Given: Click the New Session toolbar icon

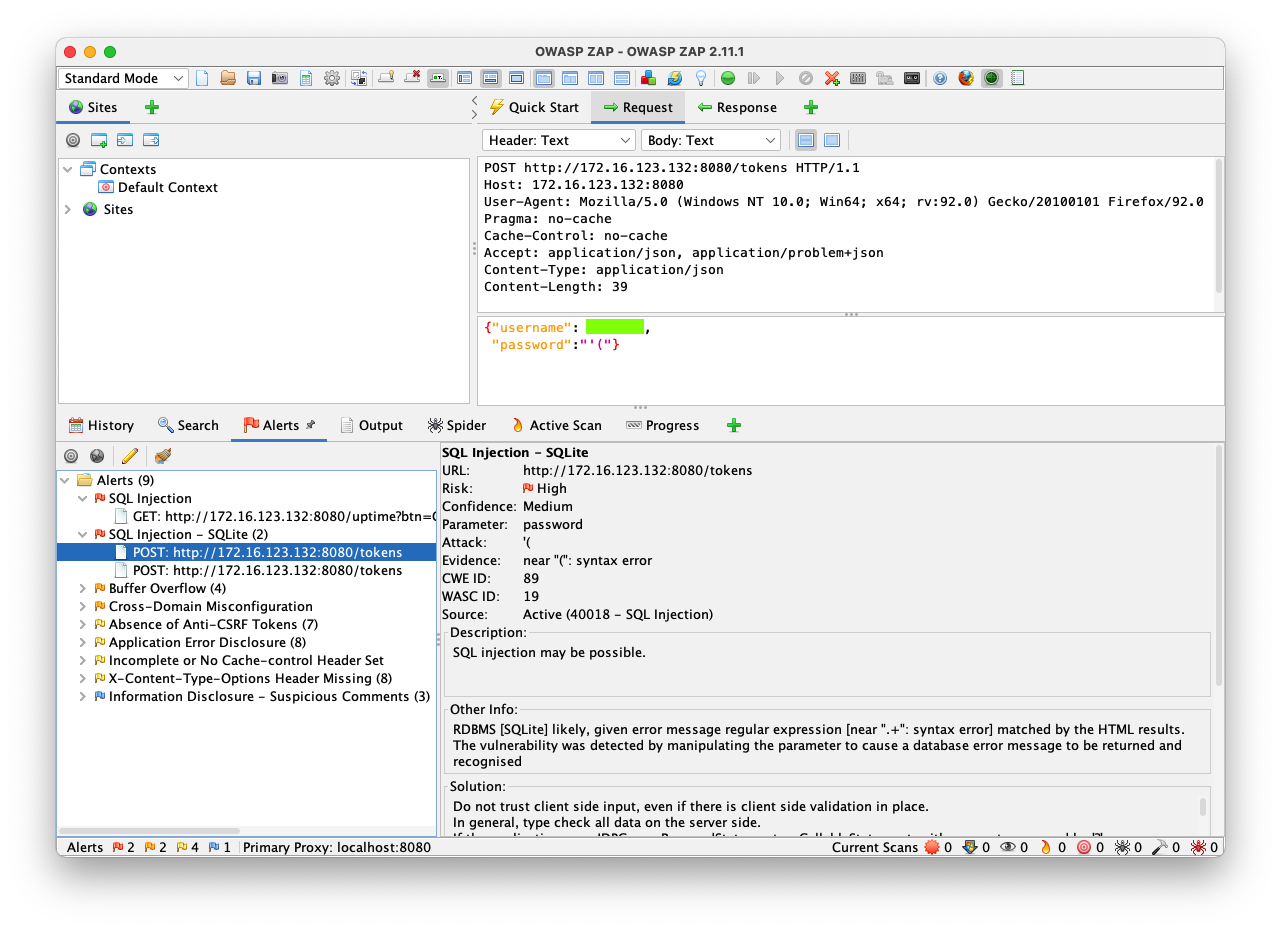Looking at the screenshot, I should (x=202, y=78).
